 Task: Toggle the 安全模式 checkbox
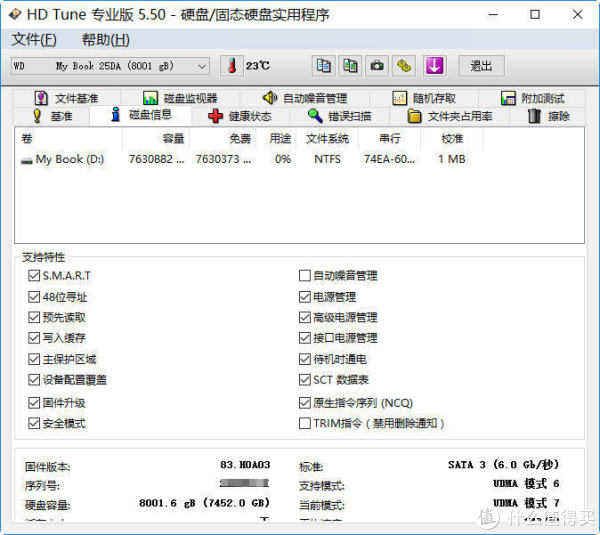point(34,423)
